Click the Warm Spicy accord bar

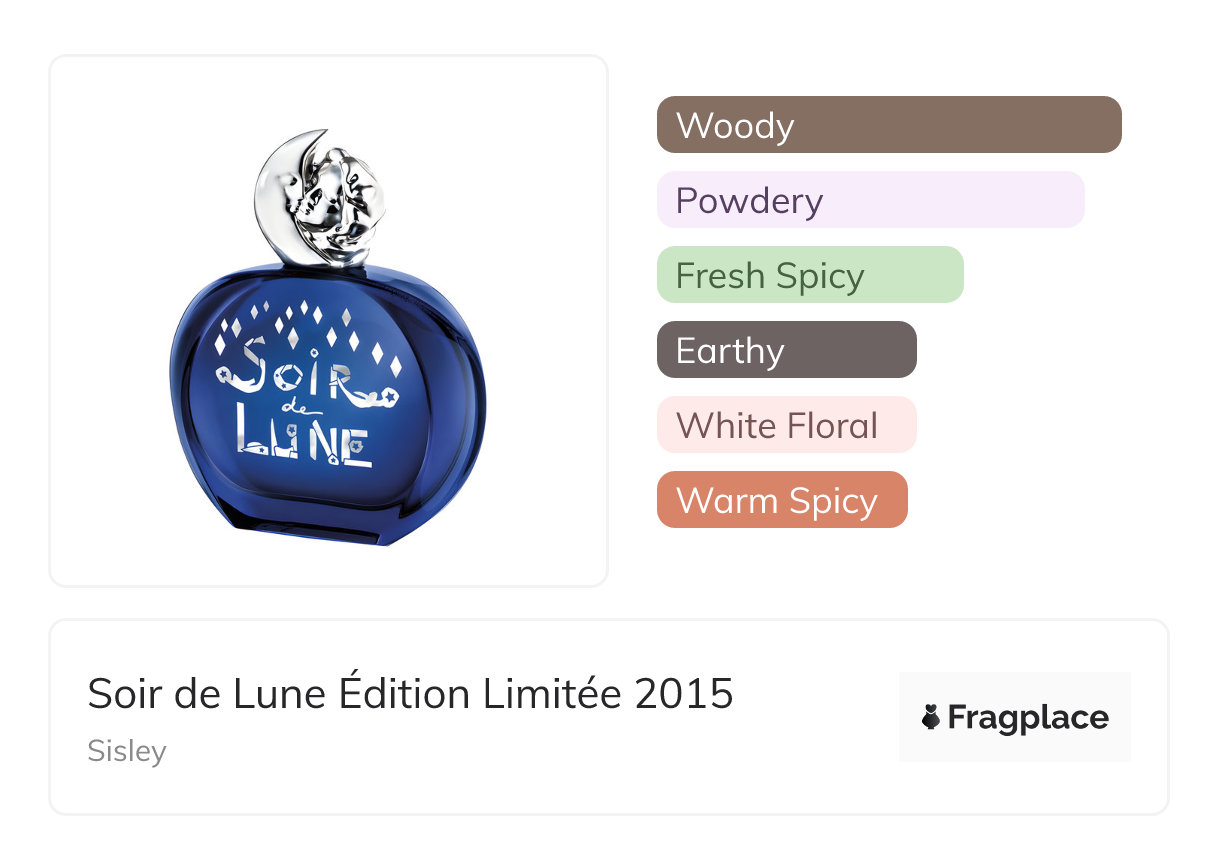click(x=781, y=500)
